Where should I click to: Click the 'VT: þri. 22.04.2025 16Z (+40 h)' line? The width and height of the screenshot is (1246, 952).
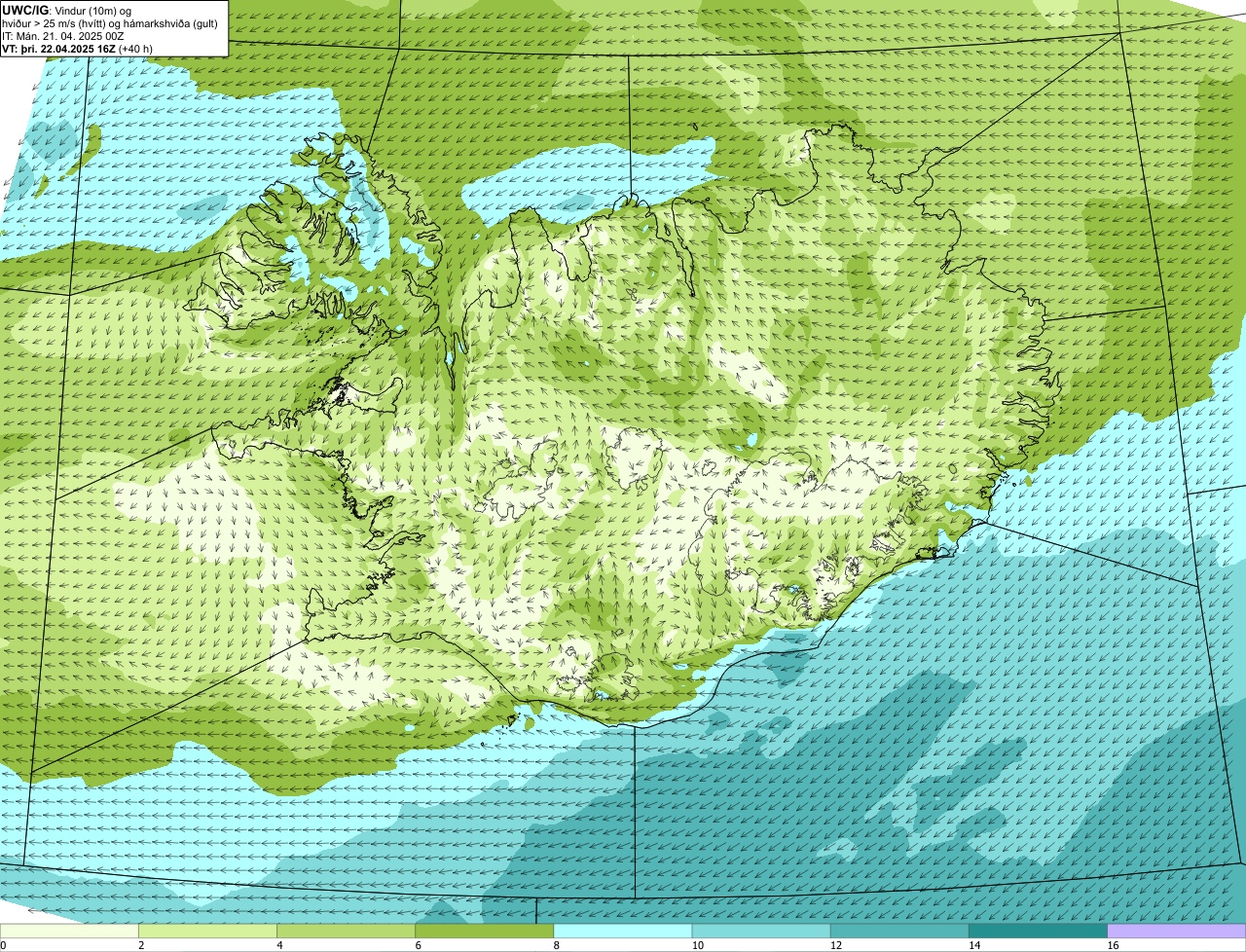pos(78,48)
